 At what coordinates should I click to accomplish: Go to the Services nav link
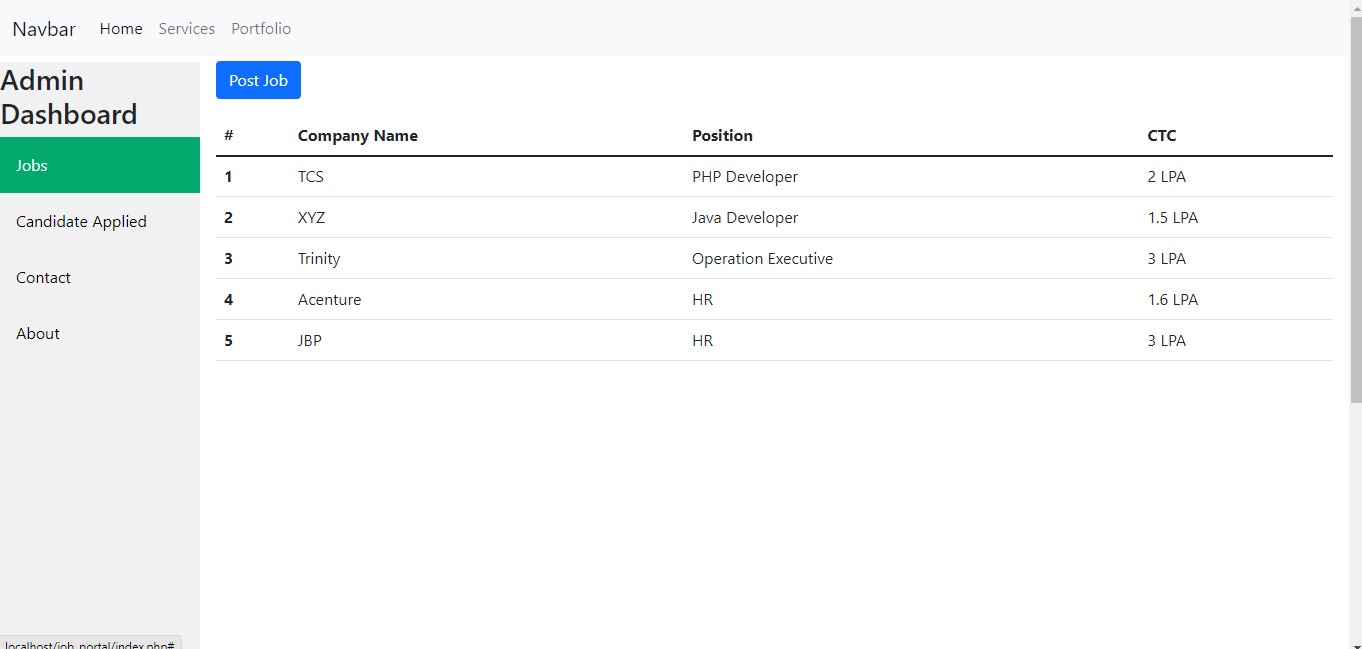(x=187, y=29)
